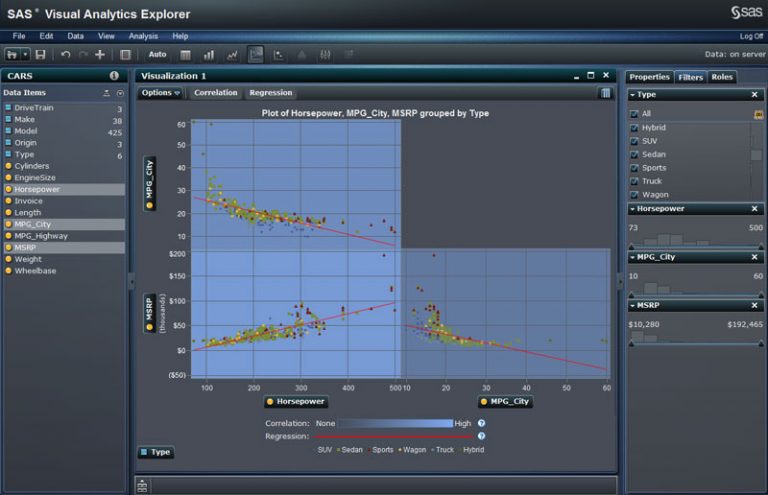Remove the Horsepower filter with X

click(754, 209)
